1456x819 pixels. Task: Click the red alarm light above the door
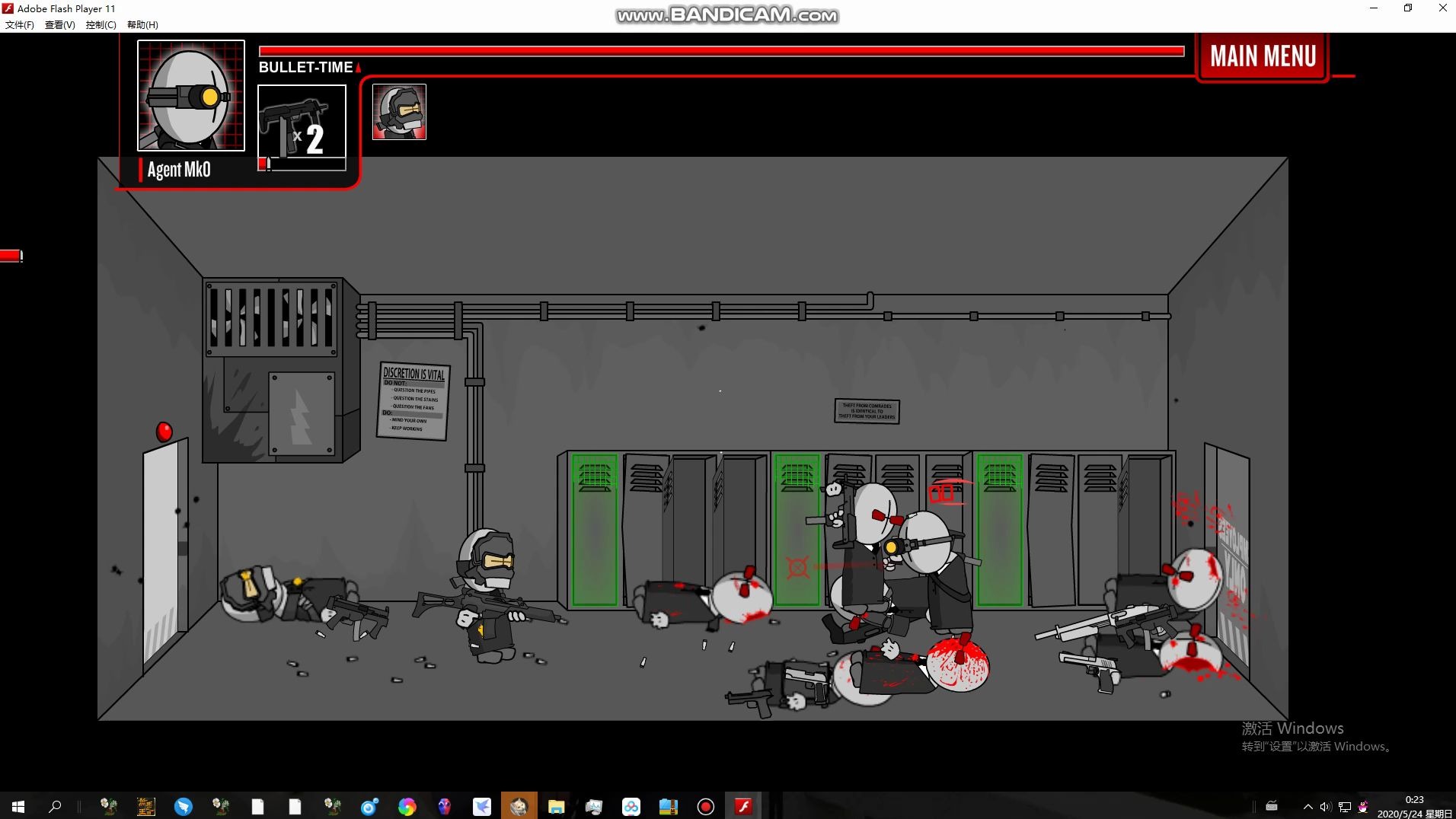click(164, 432)
